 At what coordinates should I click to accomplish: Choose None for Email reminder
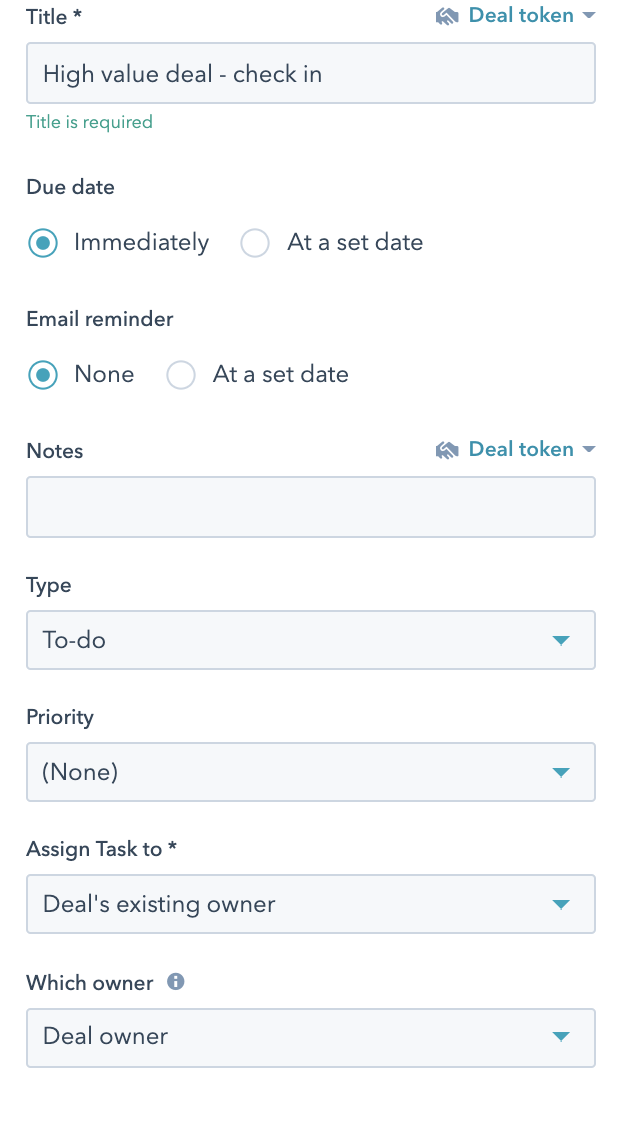[43, 375]
